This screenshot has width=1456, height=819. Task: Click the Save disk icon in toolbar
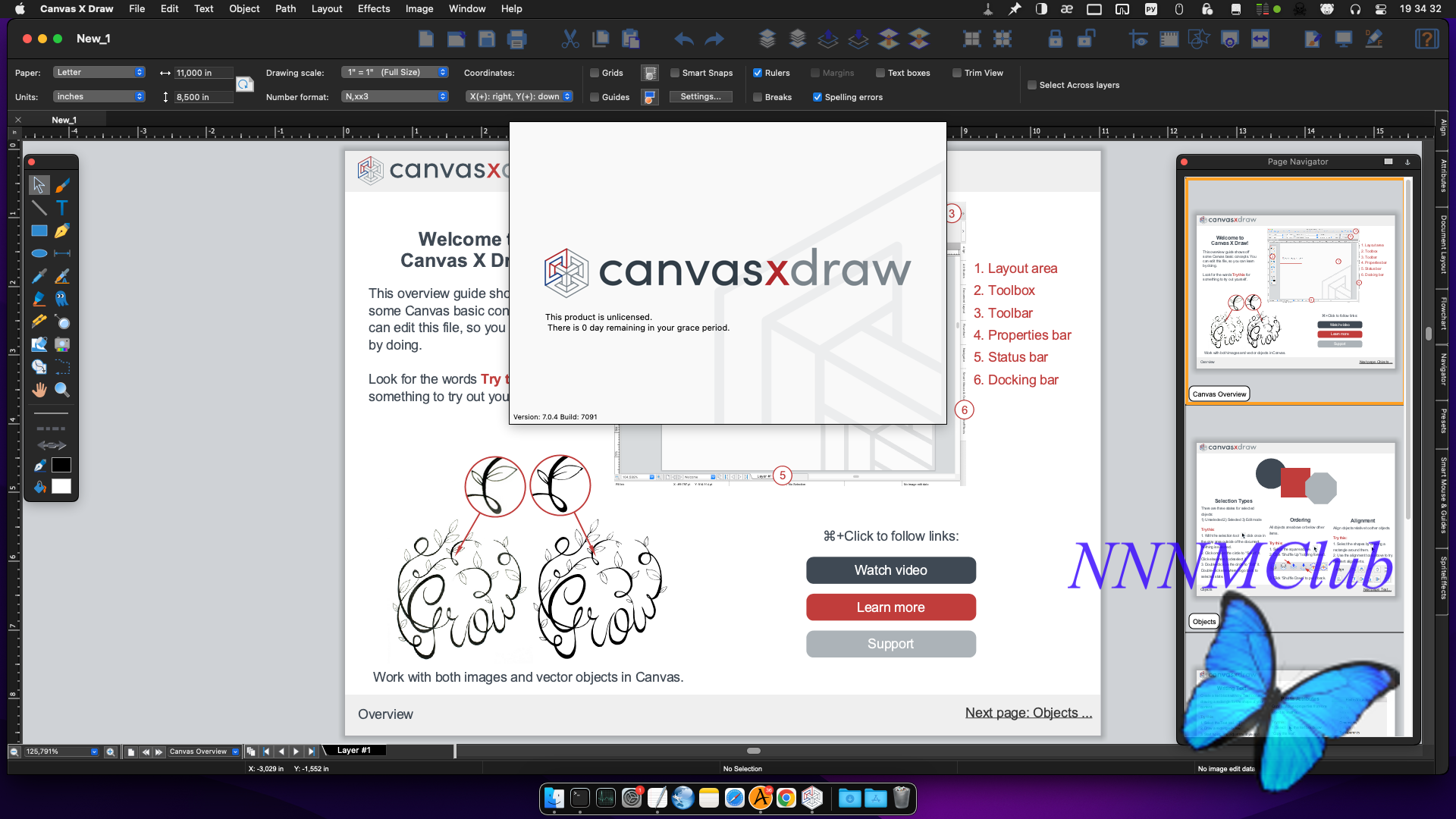(x=487, y=39)
